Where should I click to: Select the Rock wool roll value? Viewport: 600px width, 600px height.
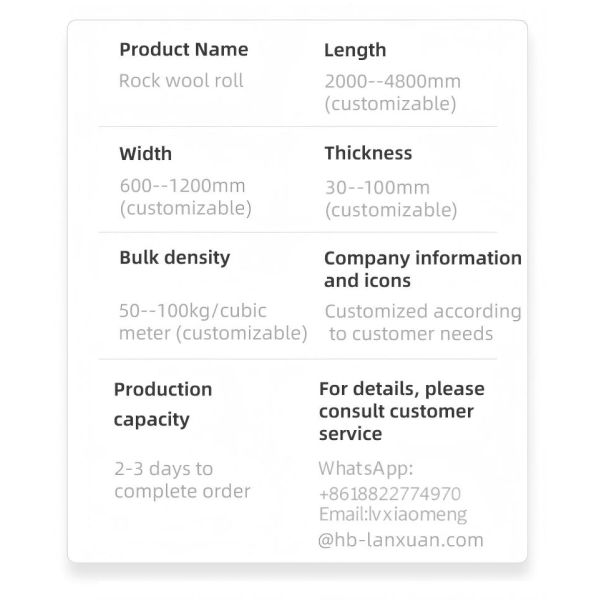pos(181,81)
